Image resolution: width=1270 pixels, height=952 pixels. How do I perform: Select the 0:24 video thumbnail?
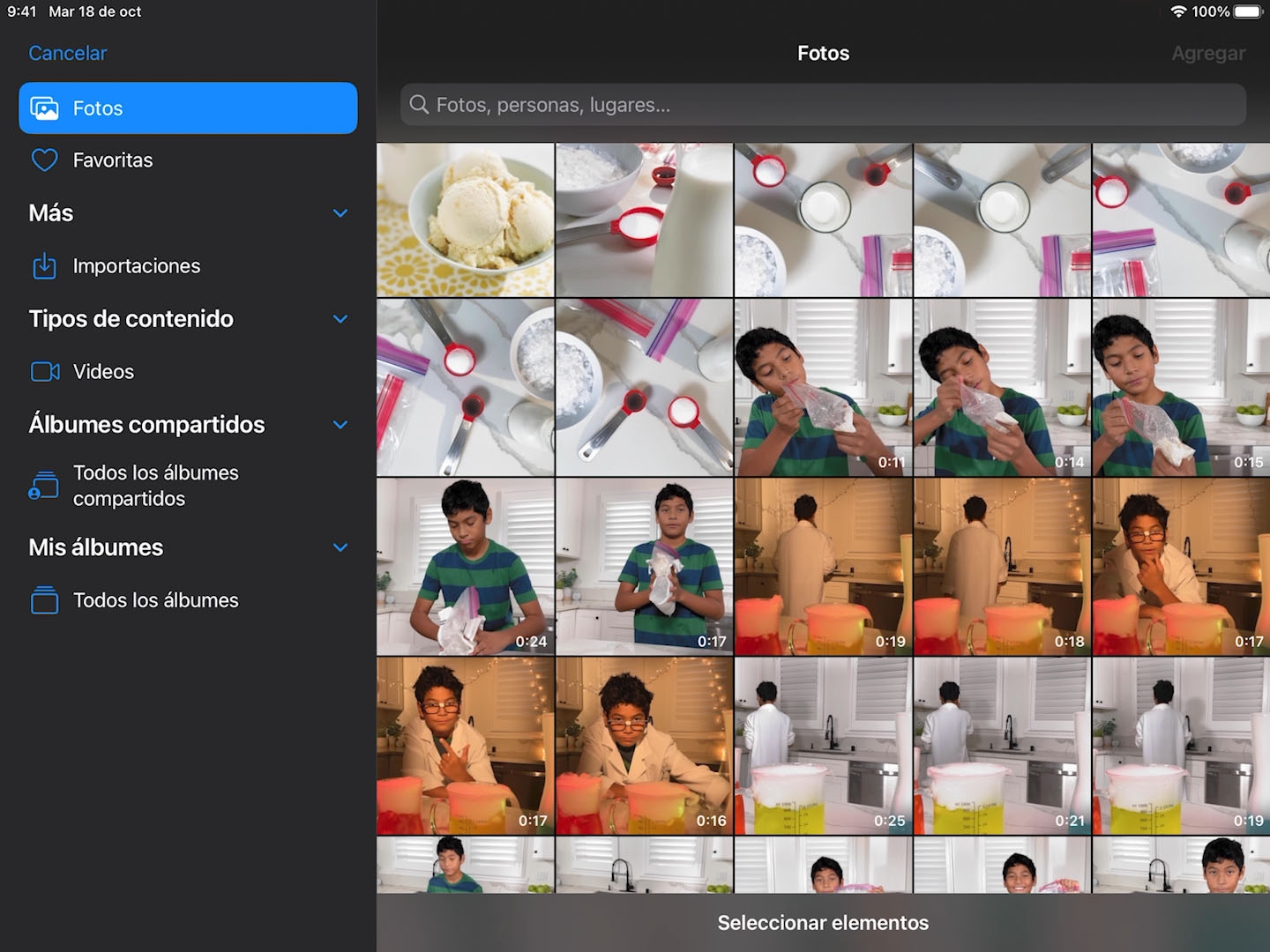tap(466, 567)
